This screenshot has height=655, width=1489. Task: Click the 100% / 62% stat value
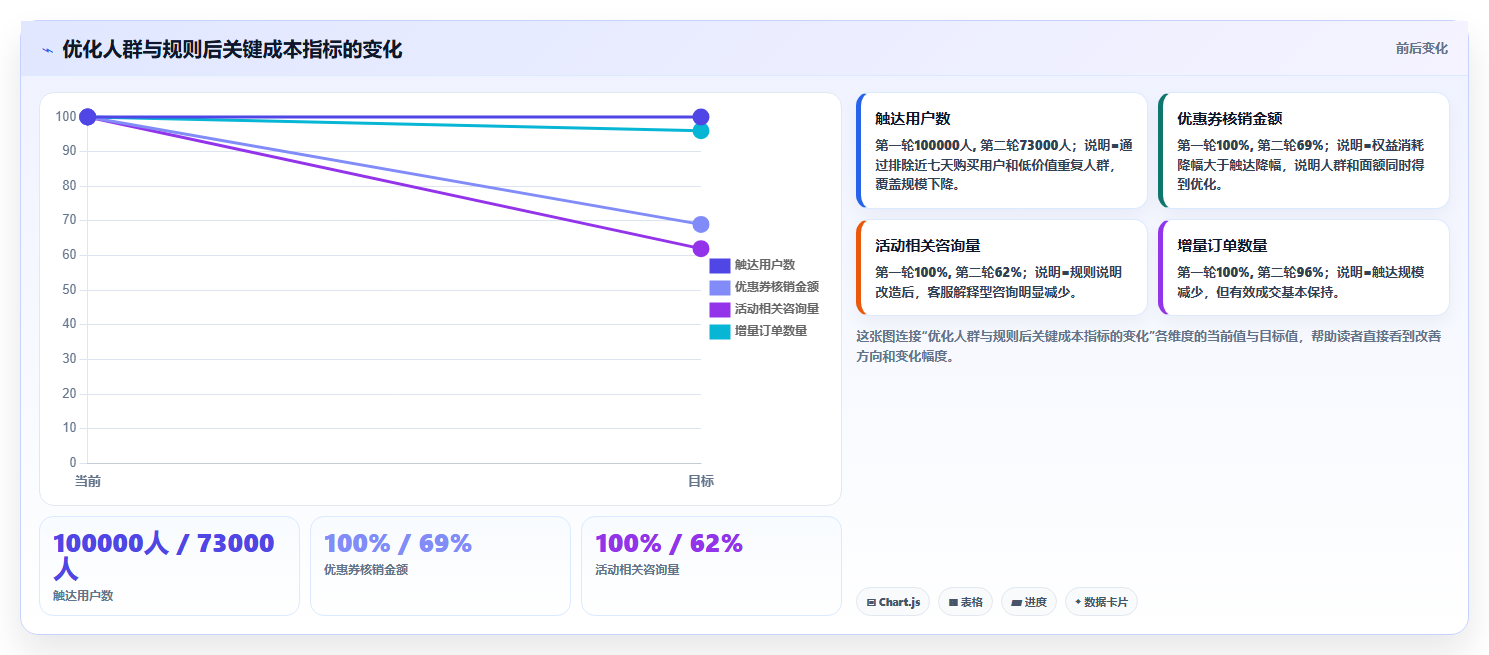click(x=669, y=544)
